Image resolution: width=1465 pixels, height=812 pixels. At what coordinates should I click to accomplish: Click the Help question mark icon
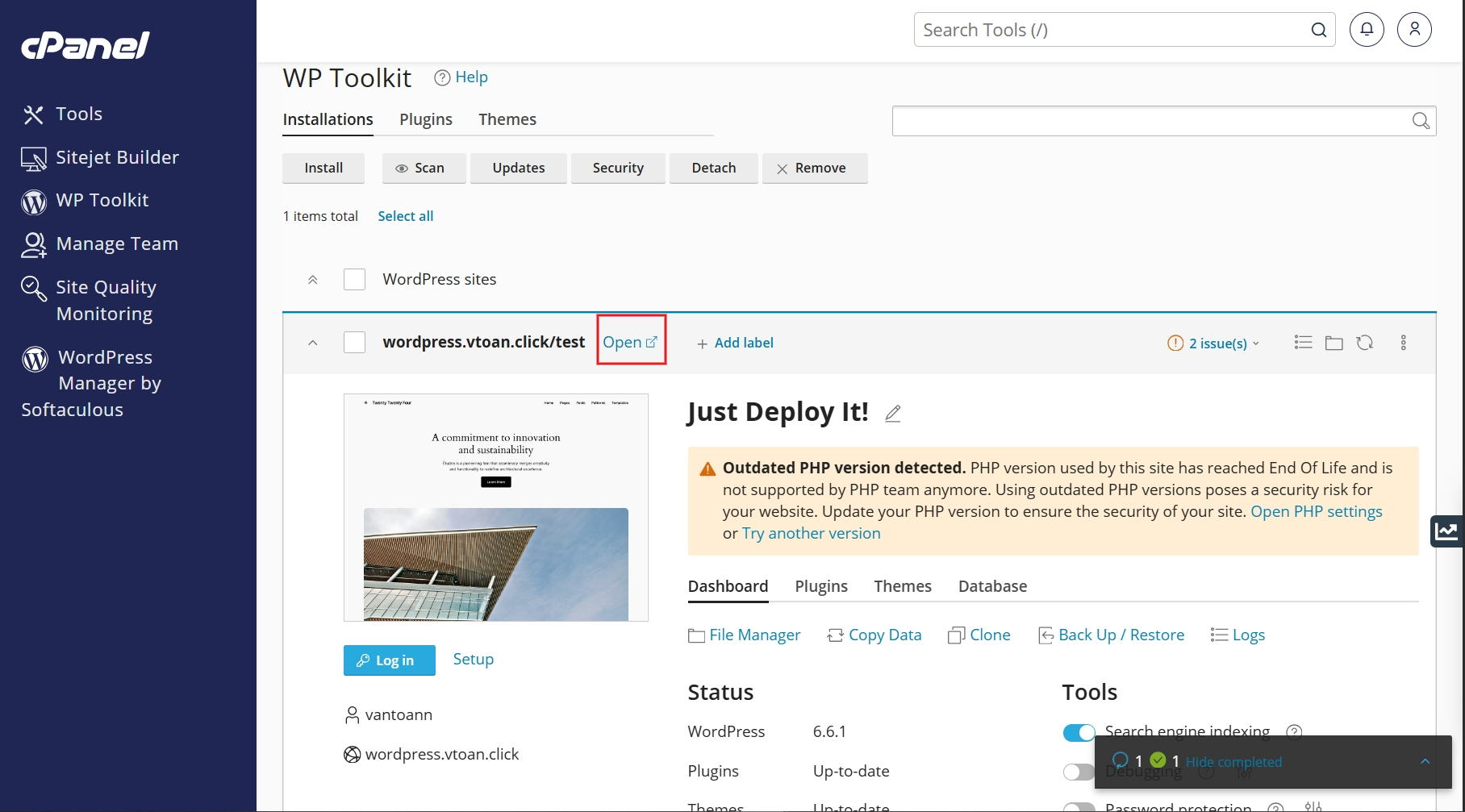(442, 77)
